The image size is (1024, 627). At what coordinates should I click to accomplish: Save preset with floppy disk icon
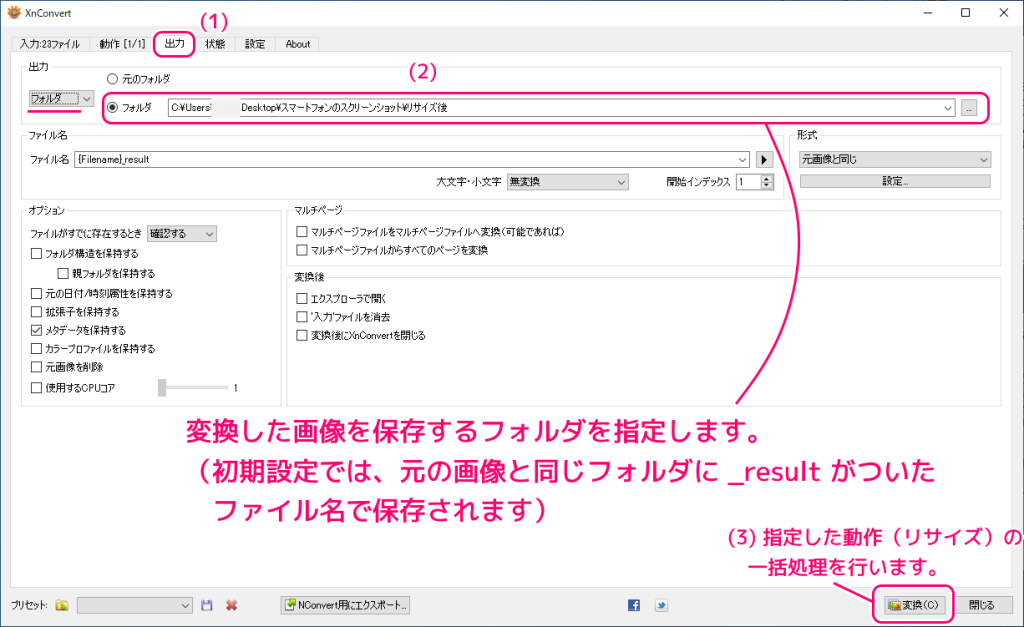point(207,605)
